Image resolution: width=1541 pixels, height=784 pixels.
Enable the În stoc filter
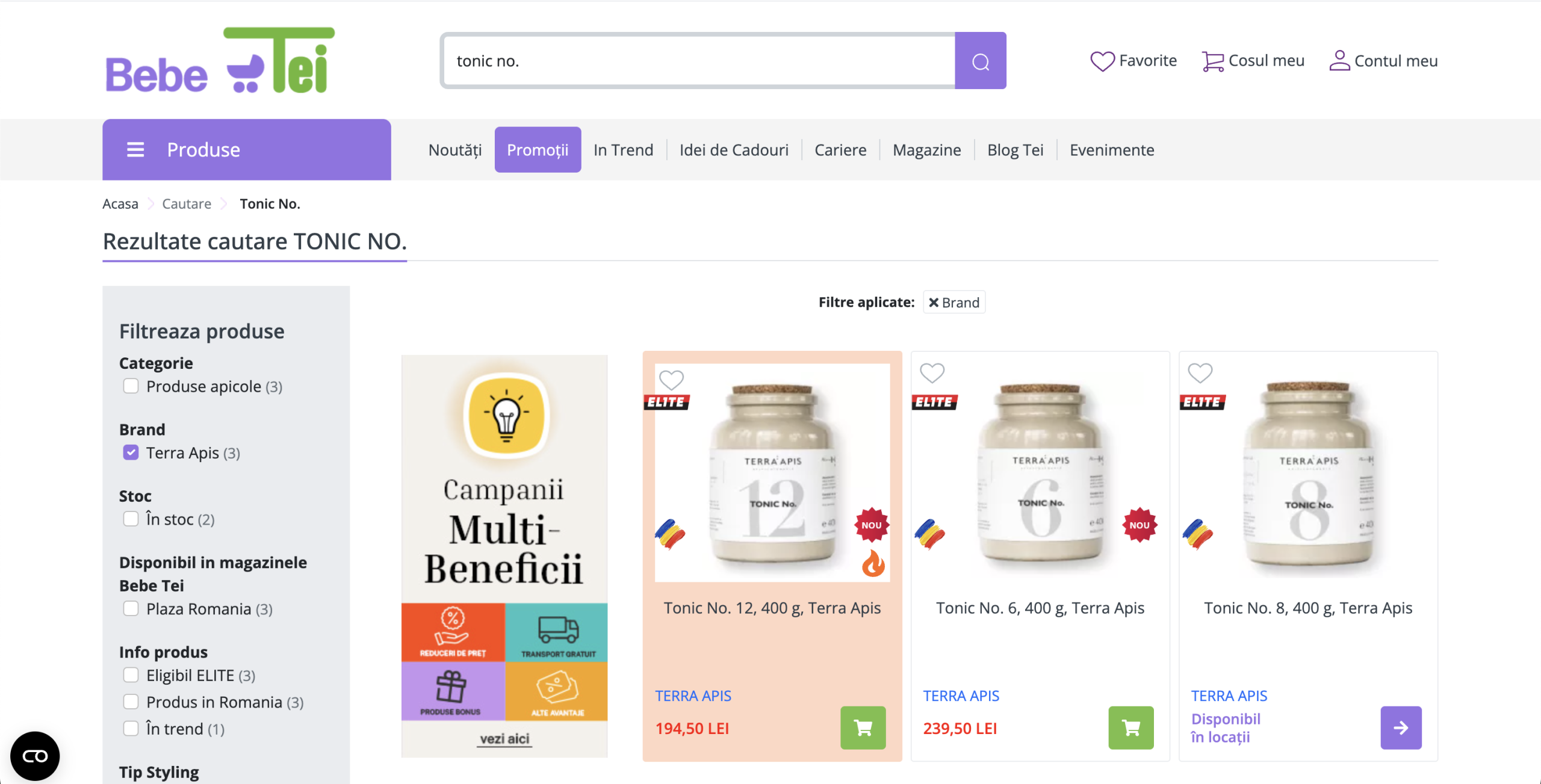[x=131, y=519]
